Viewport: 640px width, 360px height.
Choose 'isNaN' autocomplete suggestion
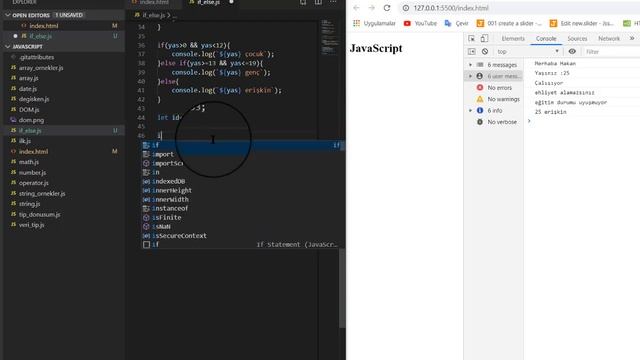pos(243,227)
